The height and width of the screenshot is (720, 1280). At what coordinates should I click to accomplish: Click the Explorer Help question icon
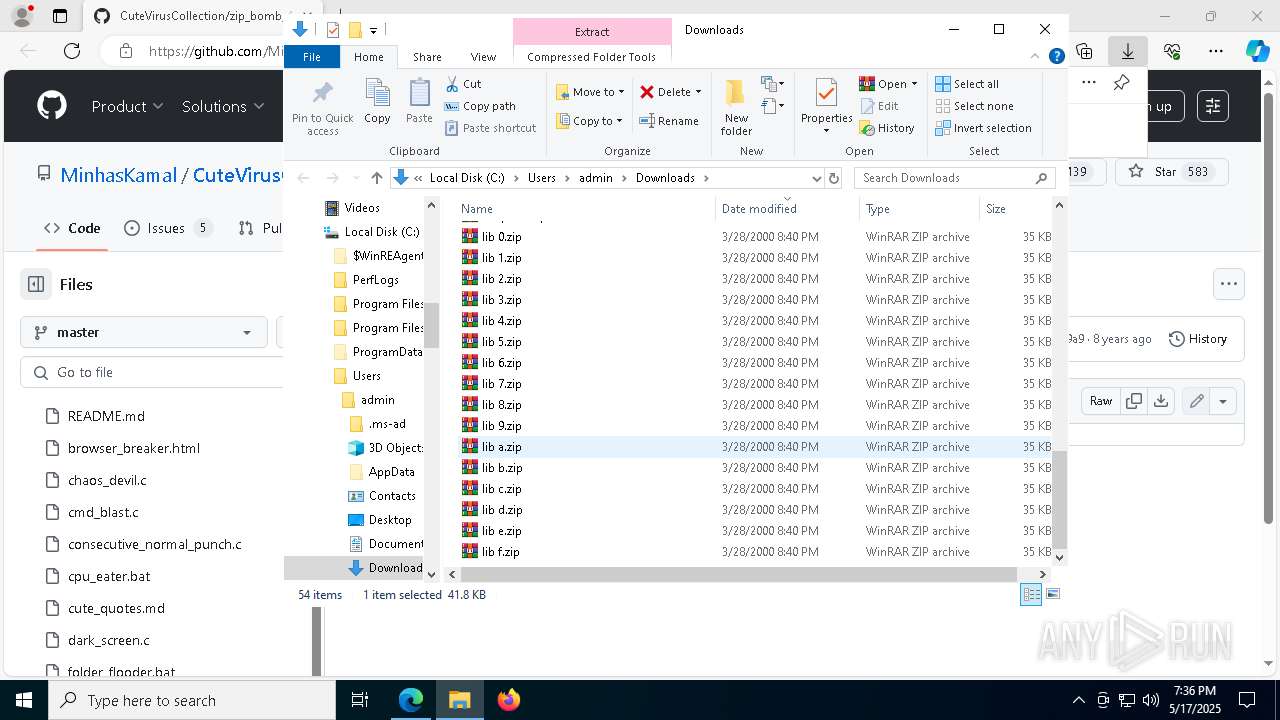pos(1056,57)
